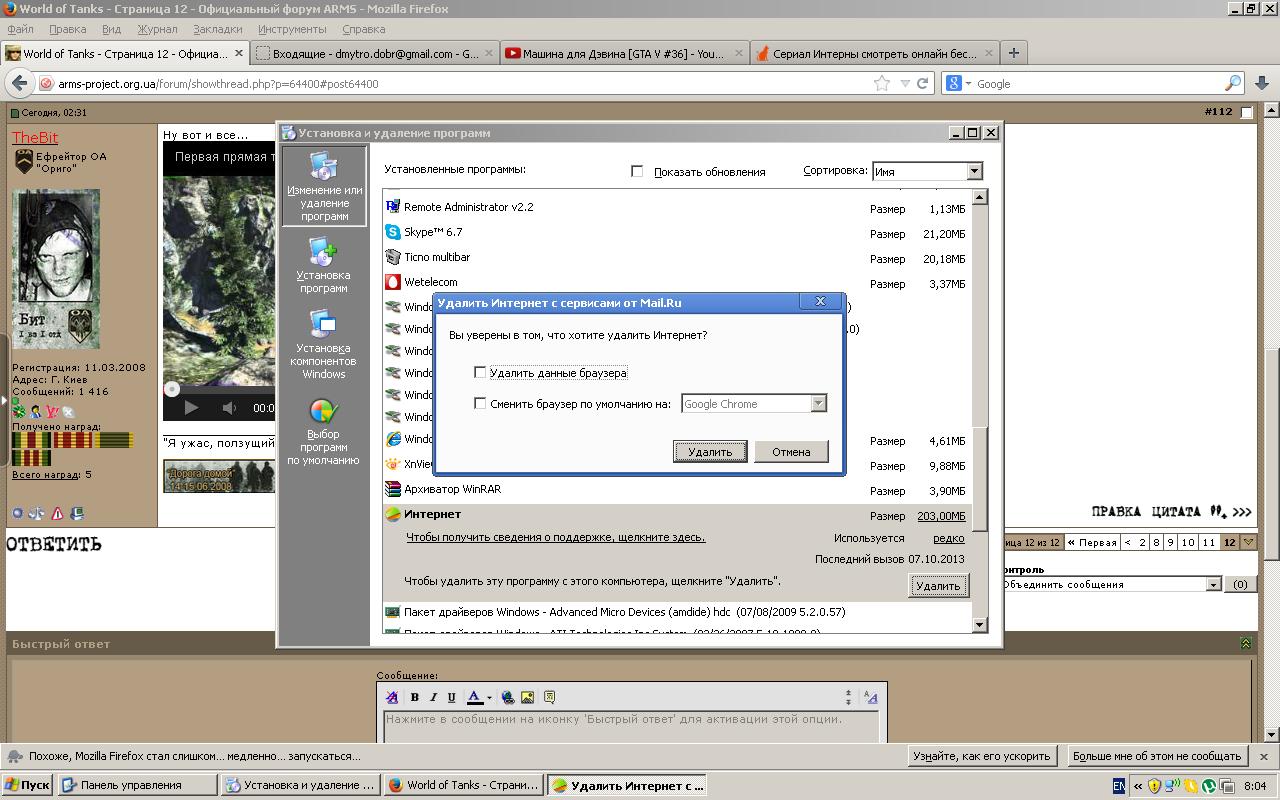This screenshot has width=1280, height=800.
Task: Bookmark page with the star icon
Action: pyautogui.click(x=881, y=84)
